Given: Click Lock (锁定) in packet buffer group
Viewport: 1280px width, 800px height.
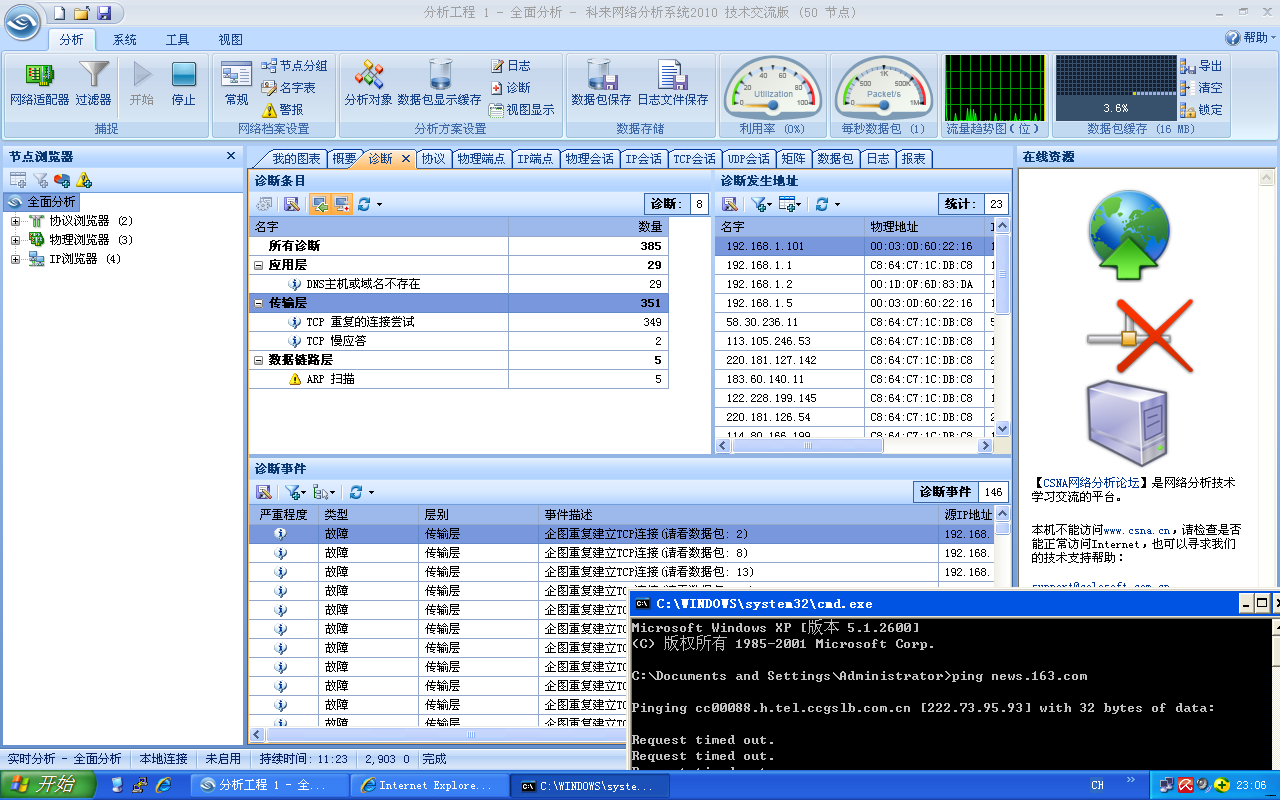Looking at the screenshot, I should 1201,110.
